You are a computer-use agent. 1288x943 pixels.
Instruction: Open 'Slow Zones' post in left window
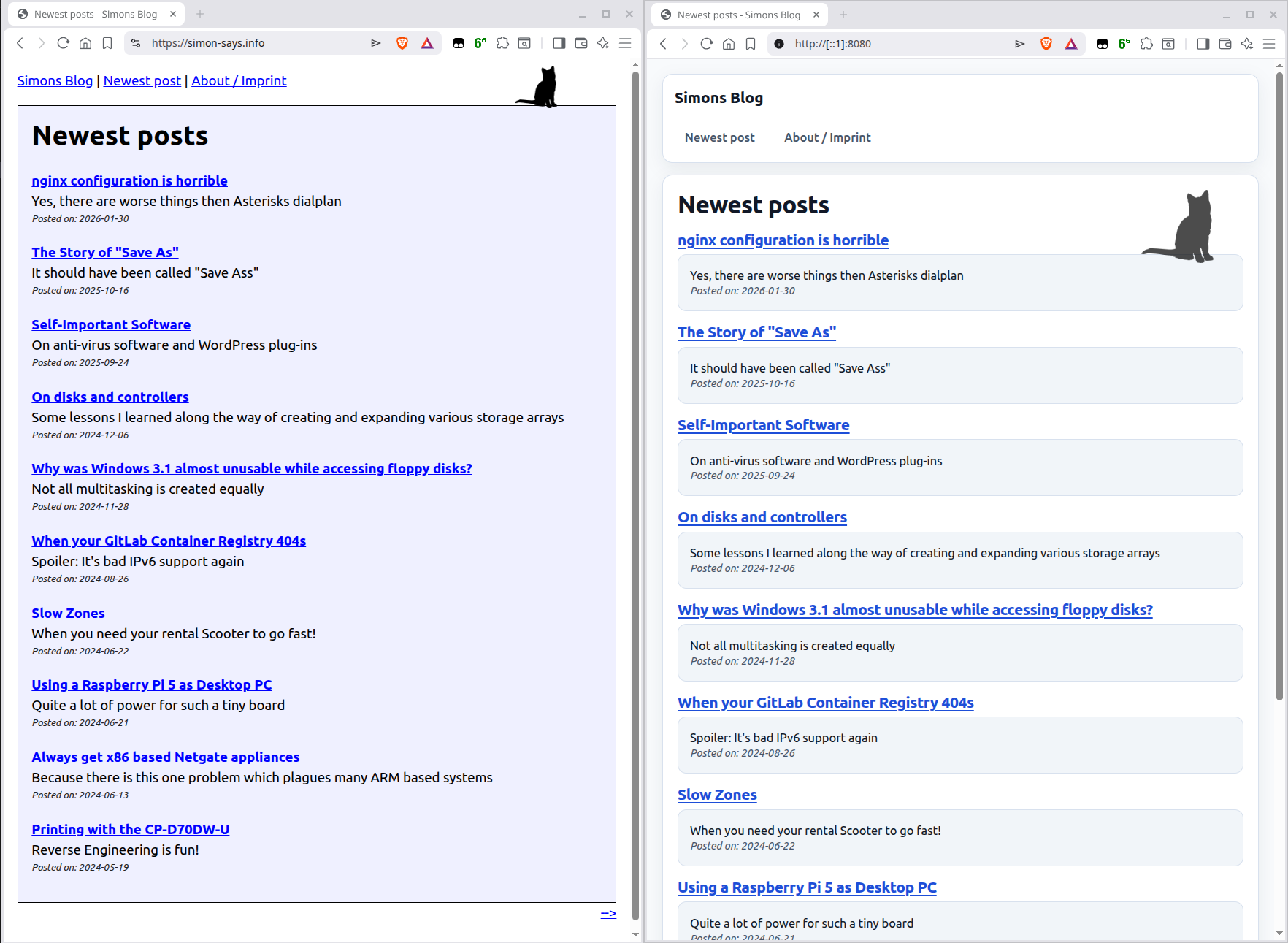[x=68, y=613]
